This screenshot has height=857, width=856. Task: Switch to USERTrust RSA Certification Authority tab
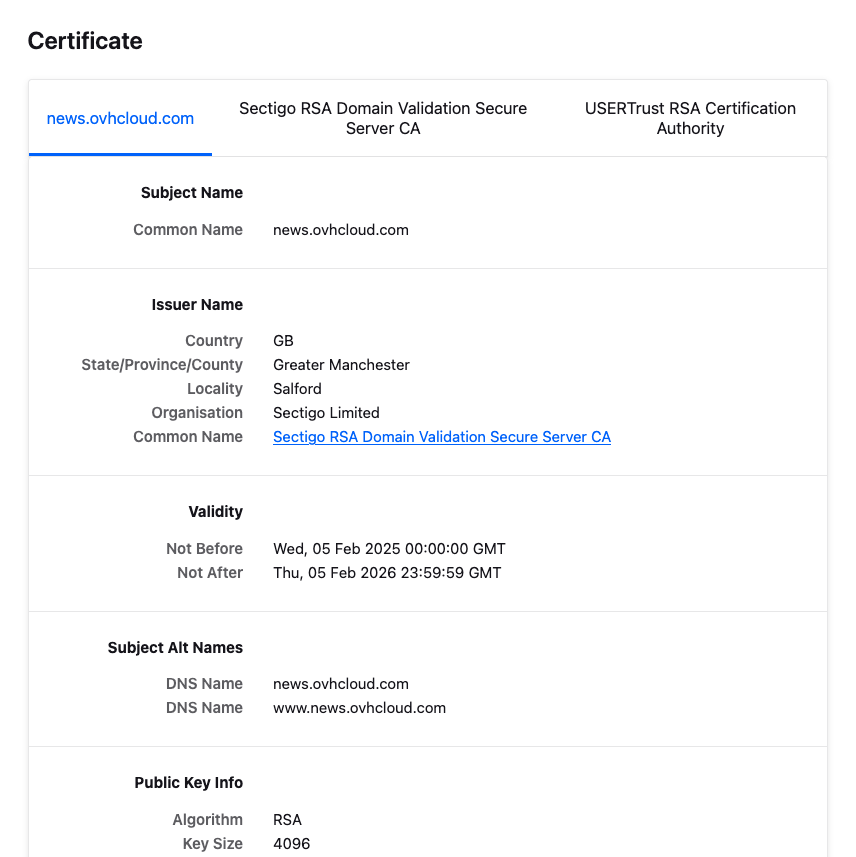(690, 118)
